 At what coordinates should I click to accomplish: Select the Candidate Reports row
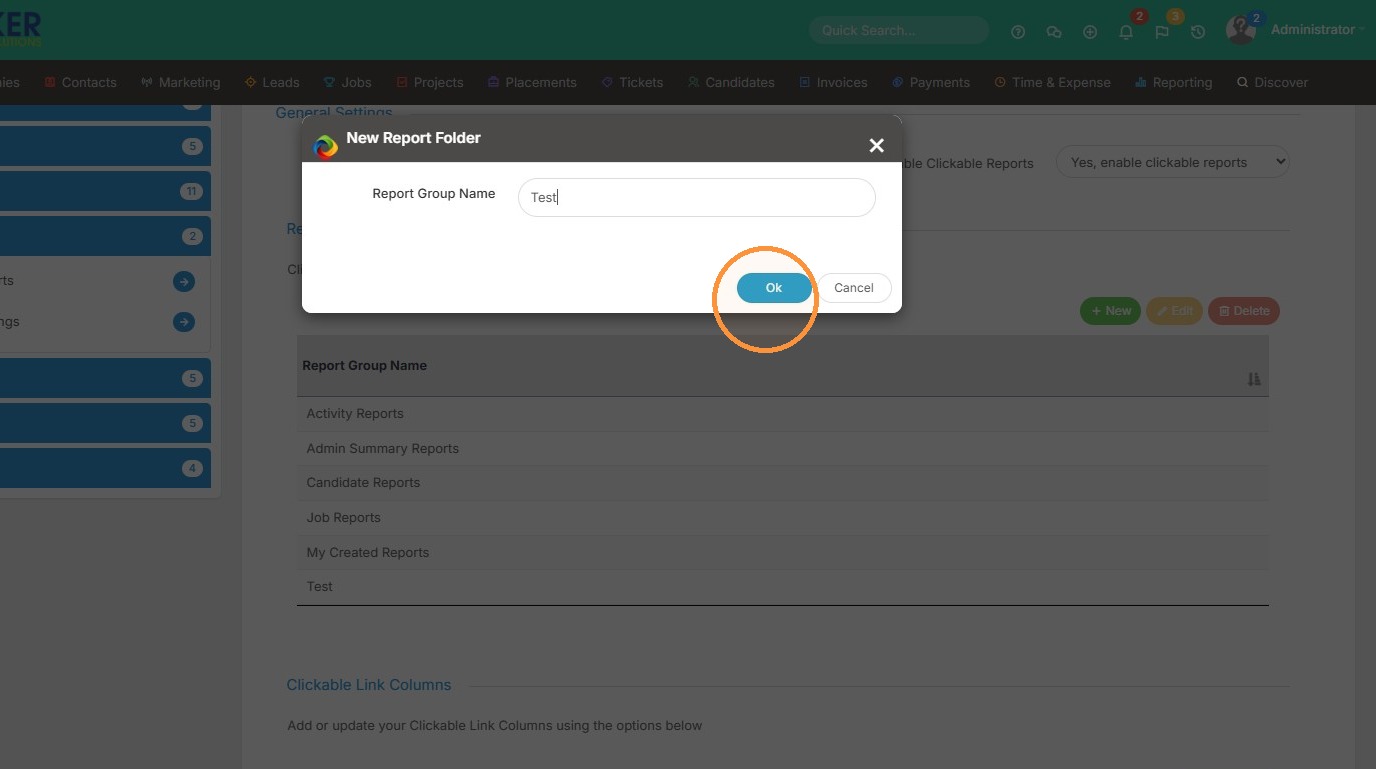coord(783,483)
